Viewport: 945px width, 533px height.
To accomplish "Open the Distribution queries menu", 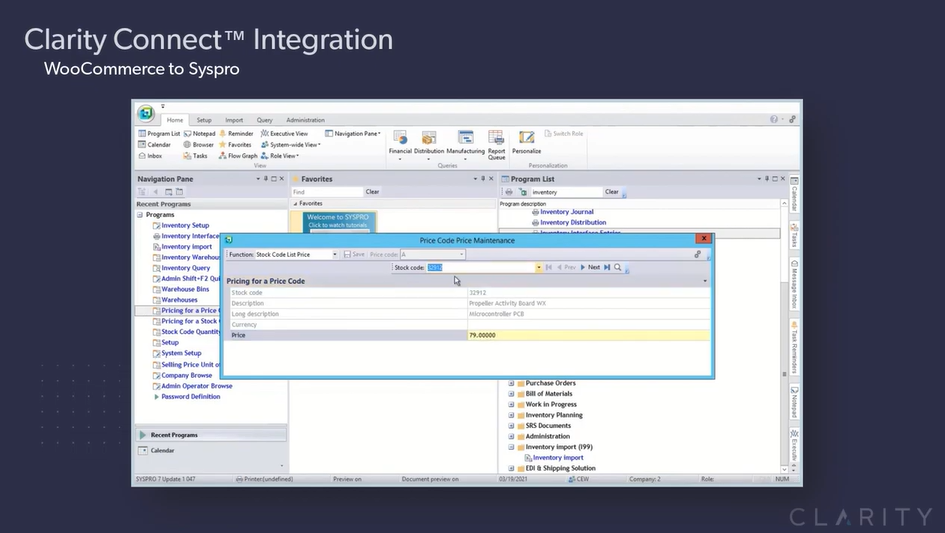I will click(x=429, y=145).
